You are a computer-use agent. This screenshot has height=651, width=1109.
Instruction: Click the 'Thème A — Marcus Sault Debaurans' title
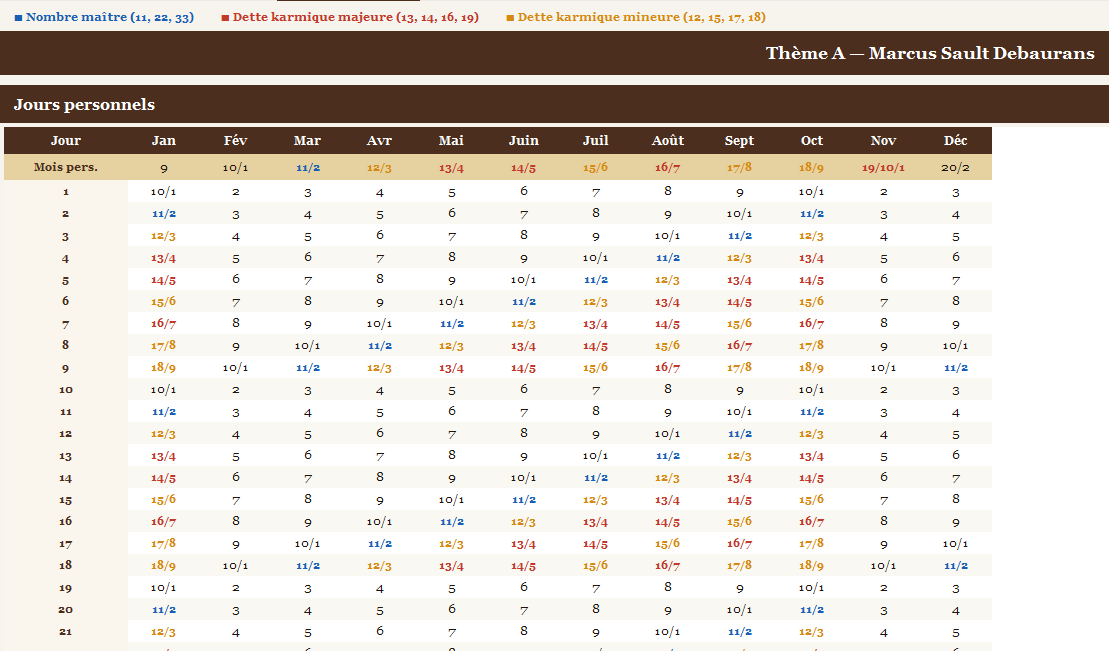(930, 53)
